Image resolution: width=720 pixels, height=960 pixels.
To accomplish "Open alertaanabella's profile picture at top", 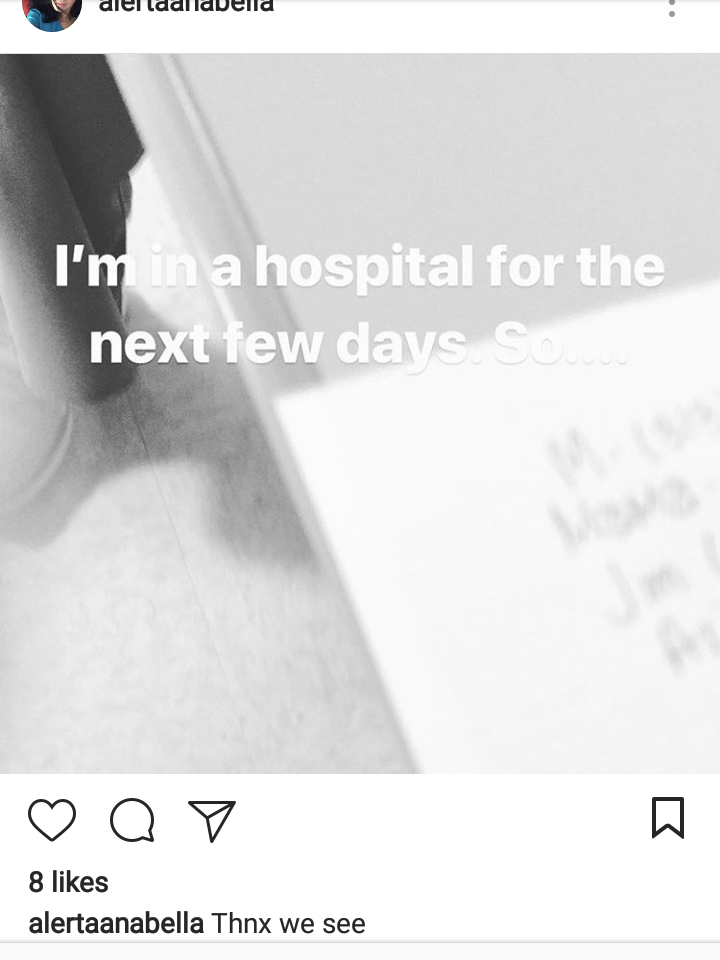I will pyautogui.click(x=52, y=12).
